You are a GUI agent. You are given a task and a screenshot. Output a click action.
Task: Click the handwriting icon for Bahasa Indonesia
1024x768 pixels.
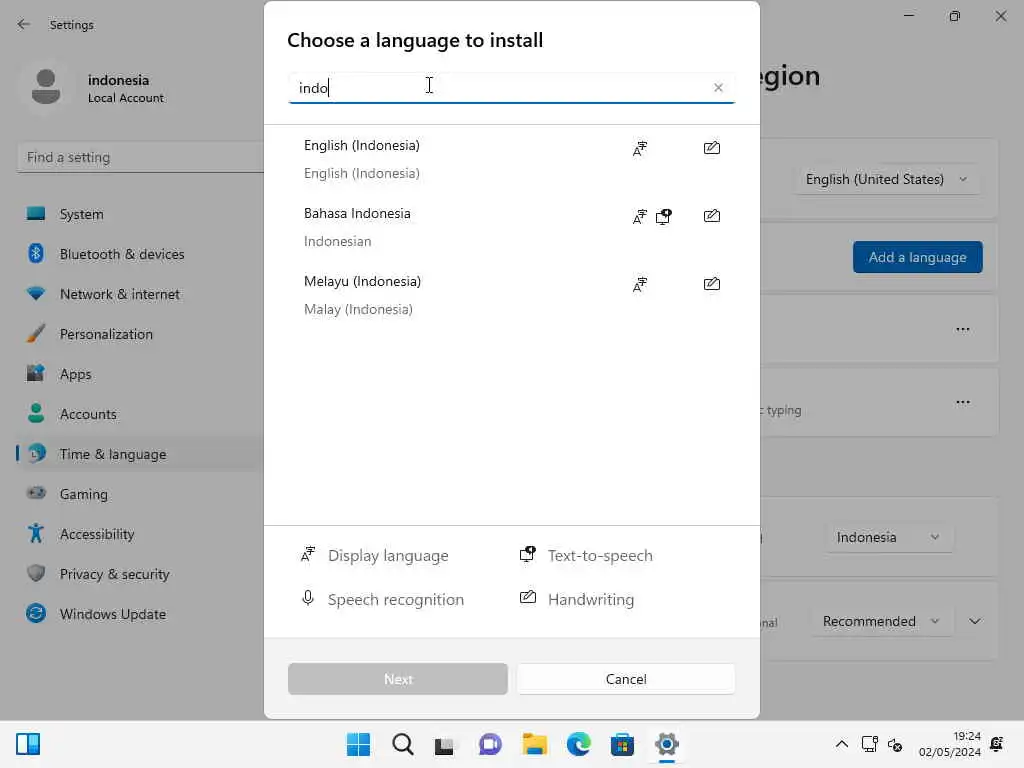[711, 216]
